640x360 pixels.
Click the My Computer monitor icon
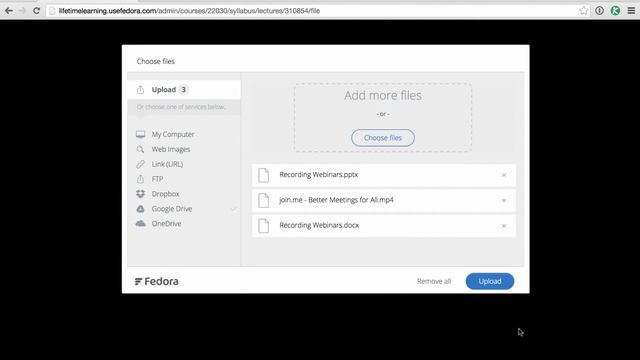pos(140,134)
